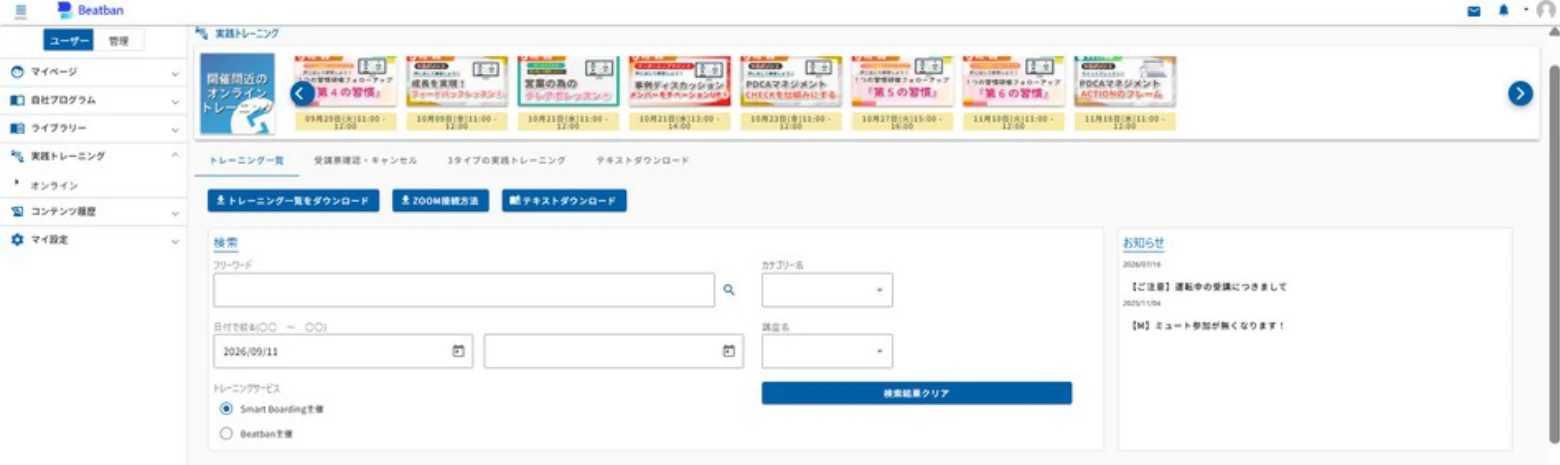Switch to the 受講票確認・キャンセル tab
The height and width of the screenshot is (465, 1560).
pyautogui.click(x=364, y=160)
